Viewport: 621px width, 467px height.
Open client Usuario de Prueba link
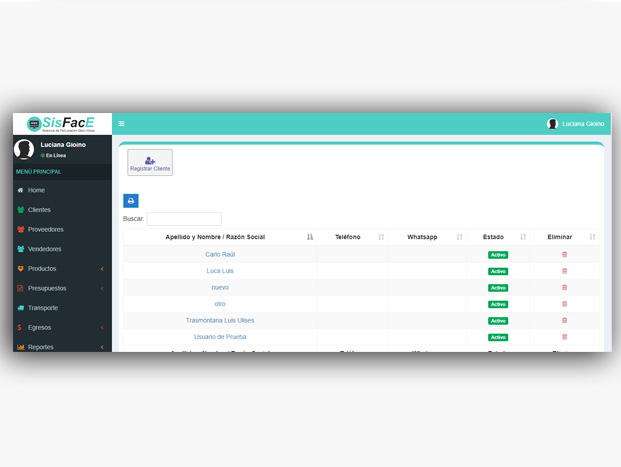pyautogui.click(x=220, y=337)
